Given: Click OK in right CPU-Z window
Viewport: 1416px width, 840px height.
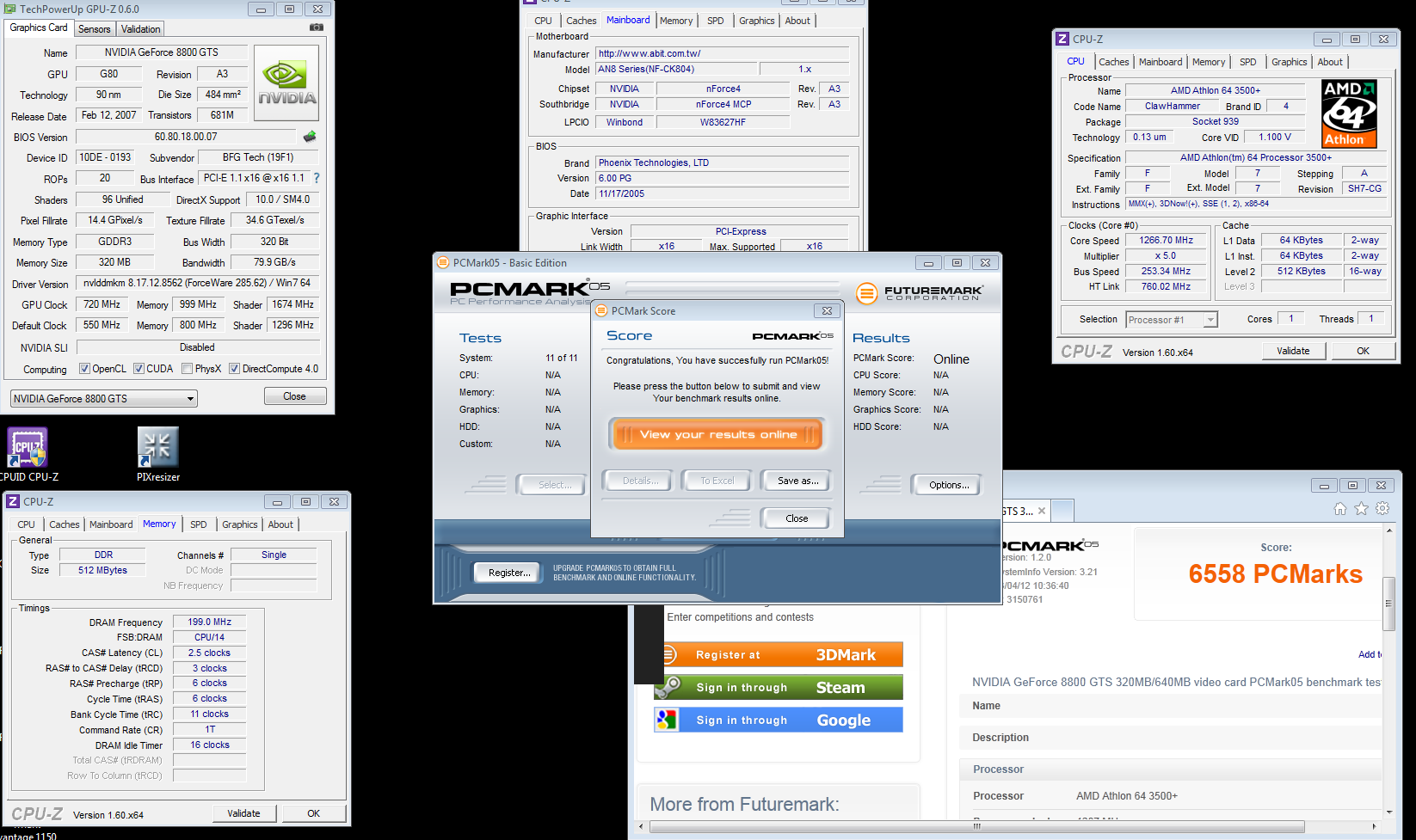Looking at the screenshot, I should point(1364,351).
